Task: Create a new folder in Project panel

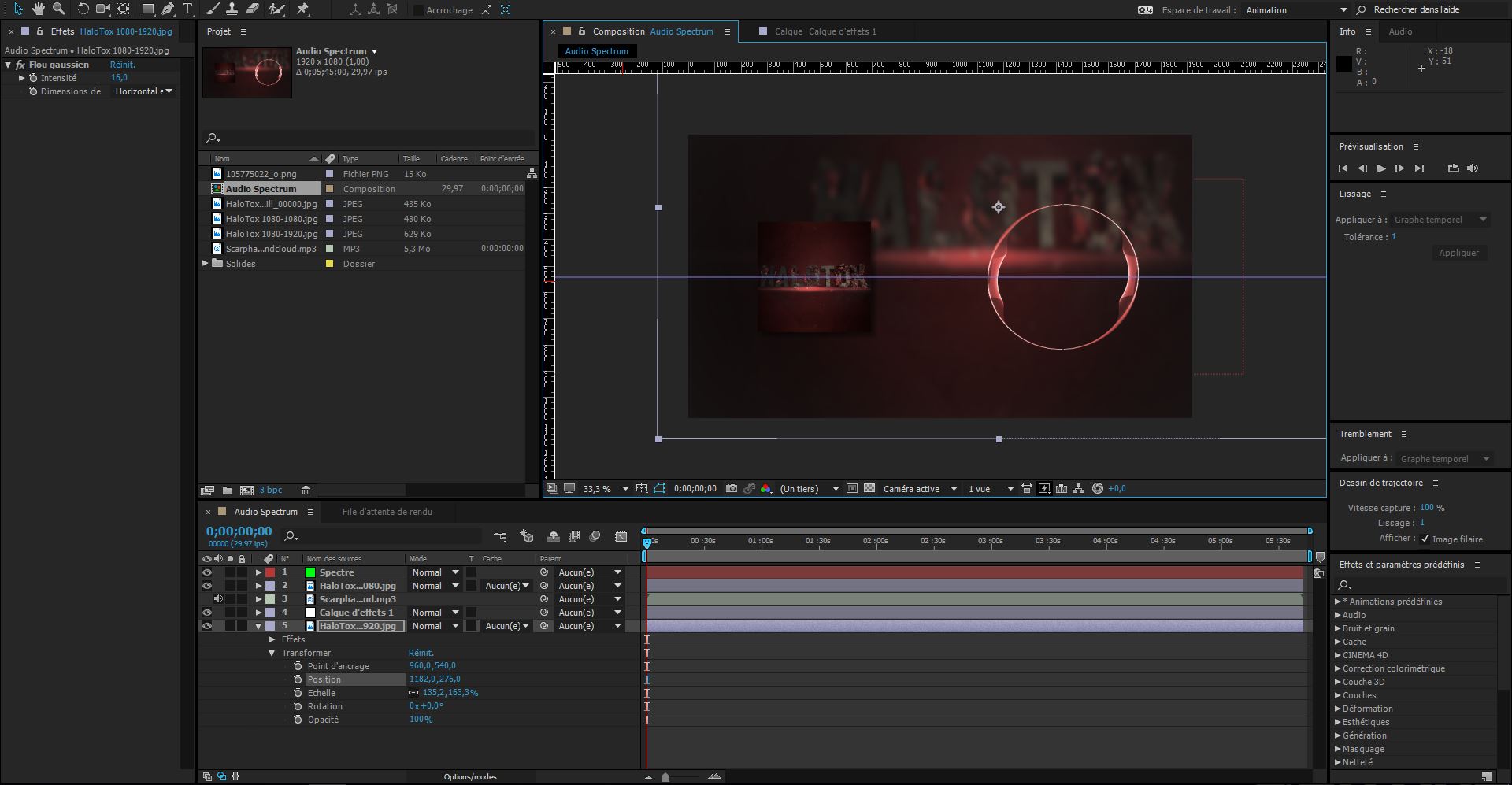Action: pos(228,491)
